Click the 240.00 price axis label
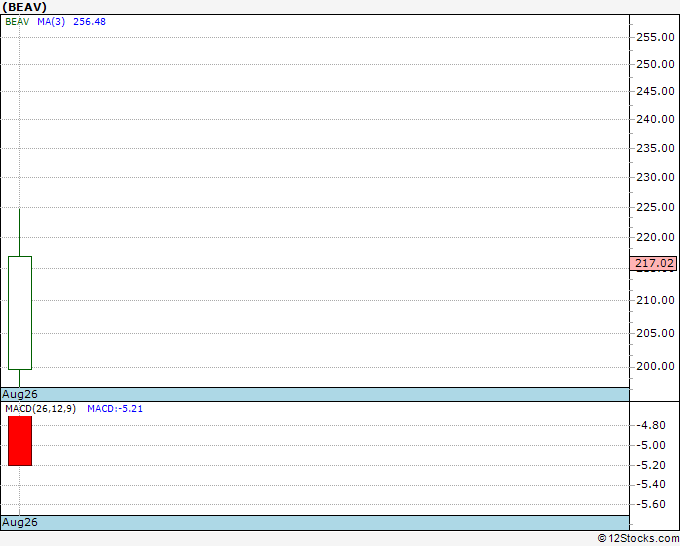The height and width of the screenshot is (546, 680). [x=655, y=119]
